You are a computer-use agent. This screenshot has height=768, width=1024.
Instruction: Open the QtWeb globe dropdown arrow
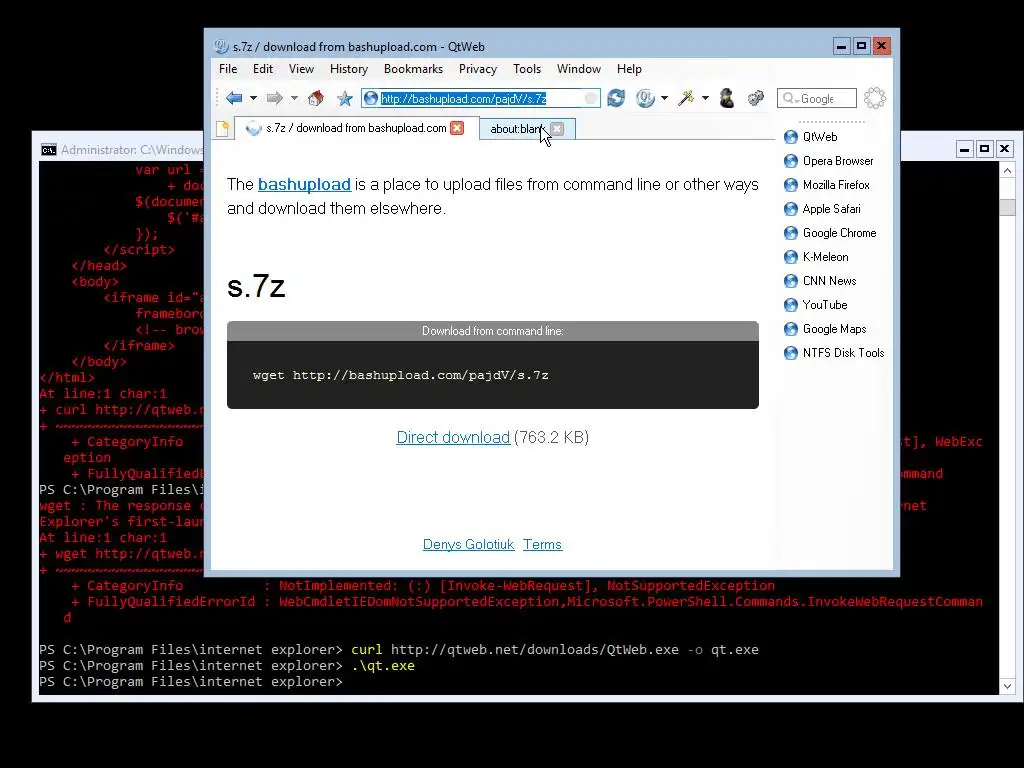coord(665,98)
